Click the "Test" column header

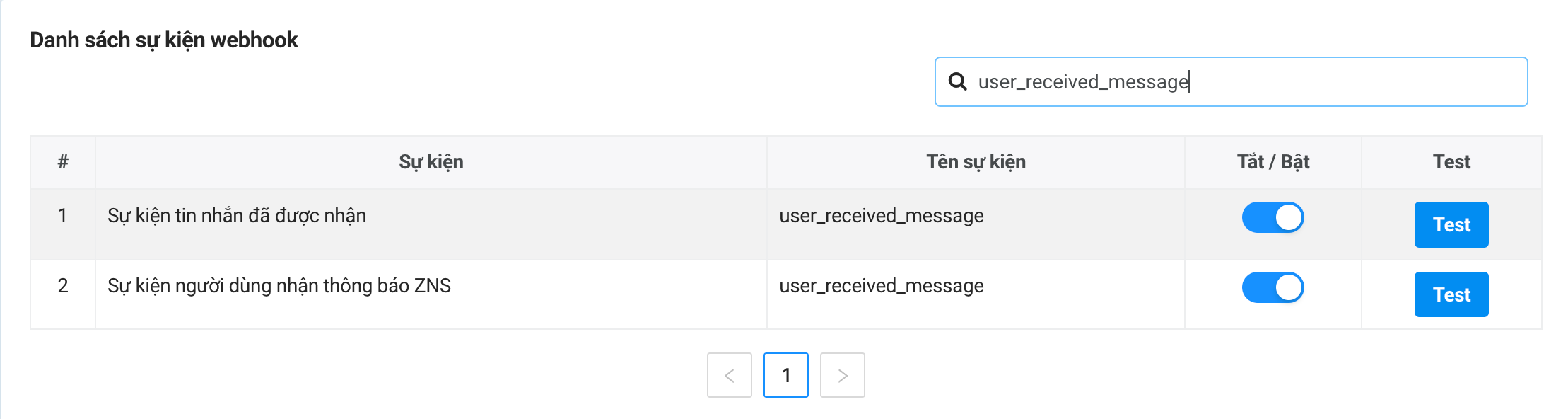coord(1451,162)
